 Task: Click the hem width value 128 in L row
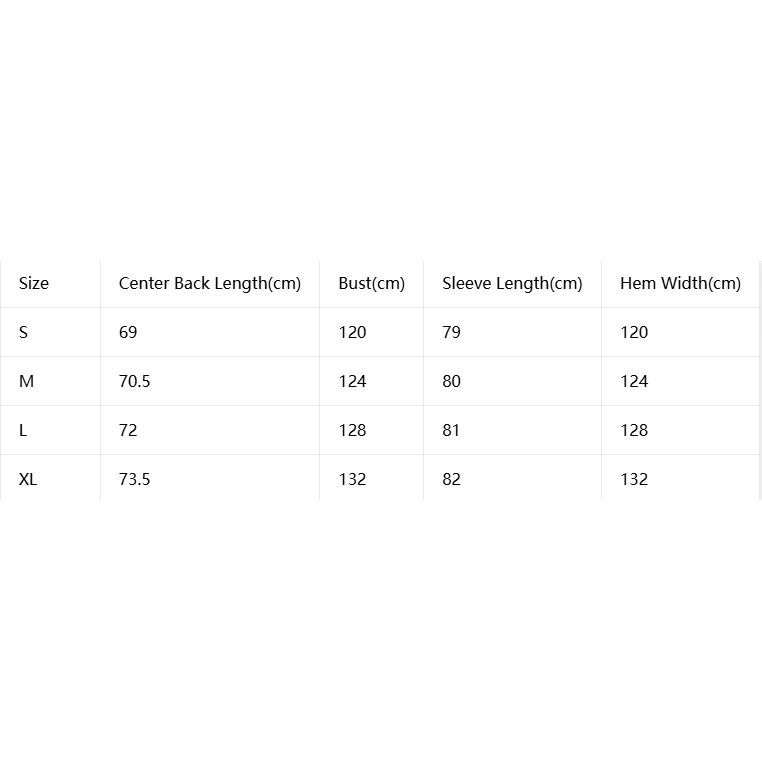point(634,431)
